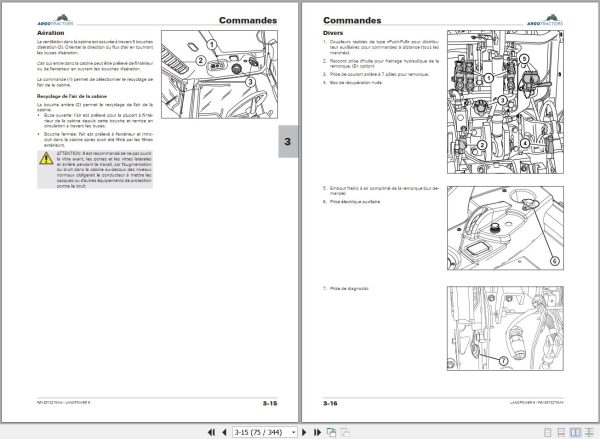Go to the first page
600x439 pixels.
[x=211, y=432]
